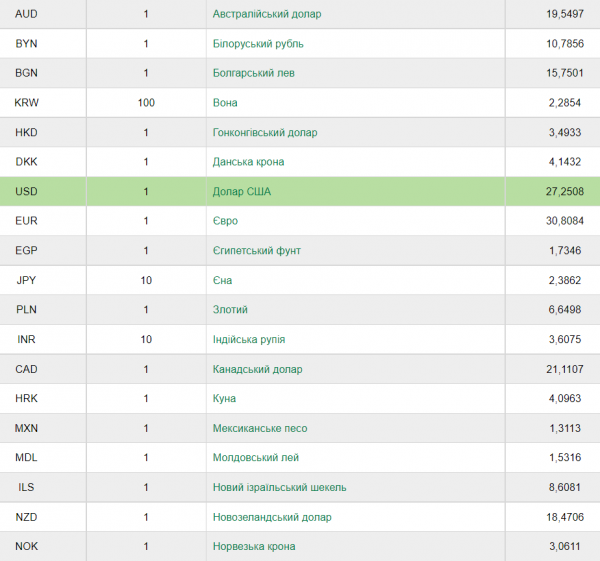Click the rate value 4,1432
This screenshot has width=600, height=561.
click(565, 162)
